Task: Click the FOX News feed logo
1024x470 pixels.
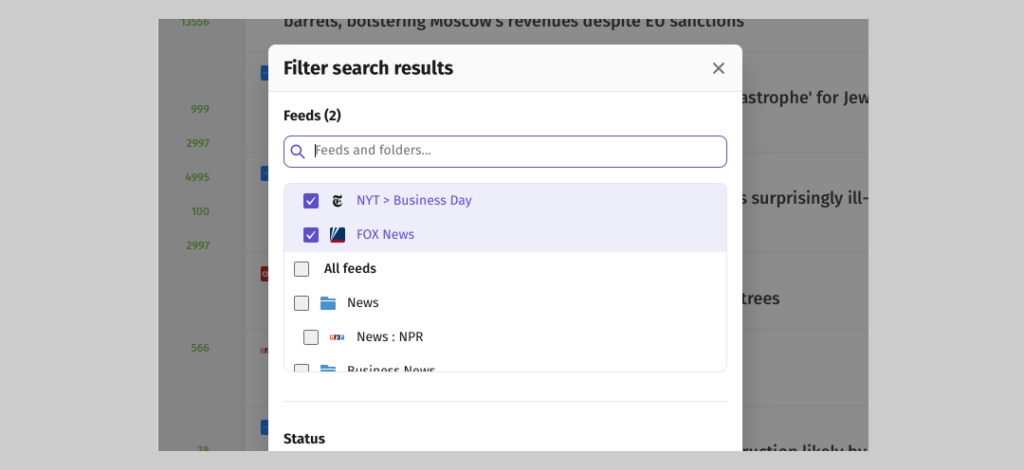Action: (337, 235)
